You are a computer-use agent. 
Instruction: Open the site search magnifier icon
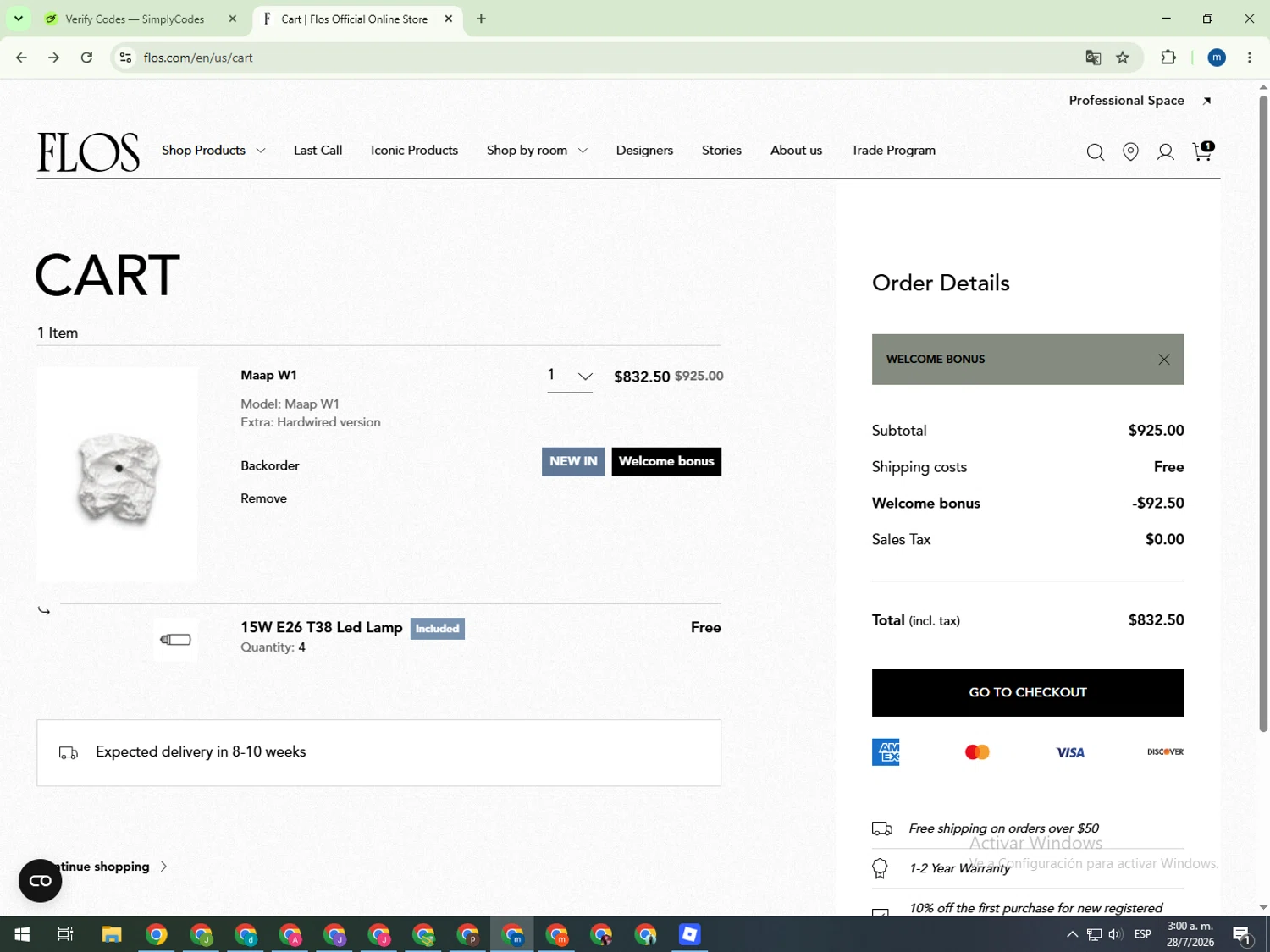(1095, 152)
